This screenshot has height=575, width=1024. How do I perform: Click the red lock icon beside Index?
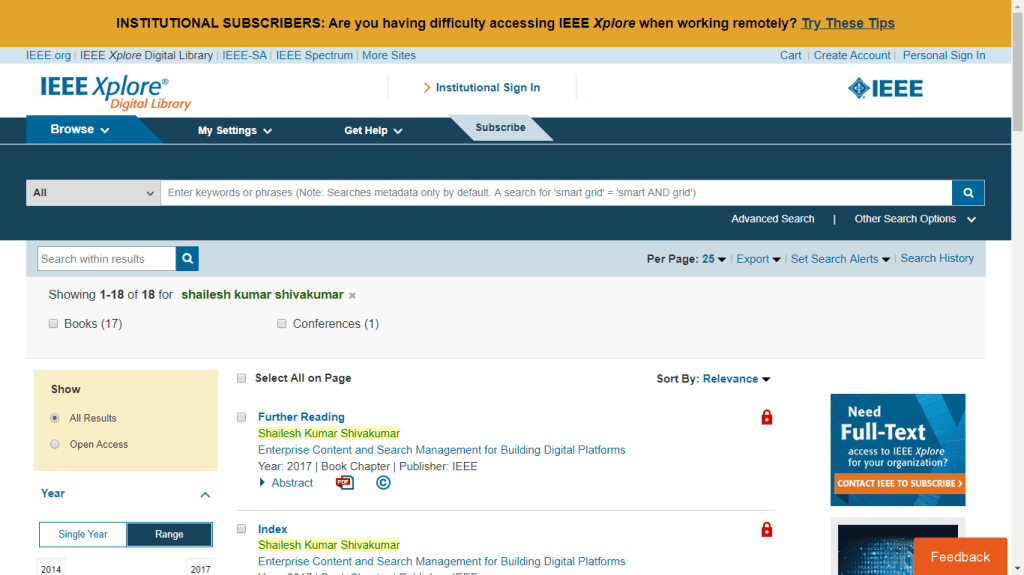click(767, 530)
